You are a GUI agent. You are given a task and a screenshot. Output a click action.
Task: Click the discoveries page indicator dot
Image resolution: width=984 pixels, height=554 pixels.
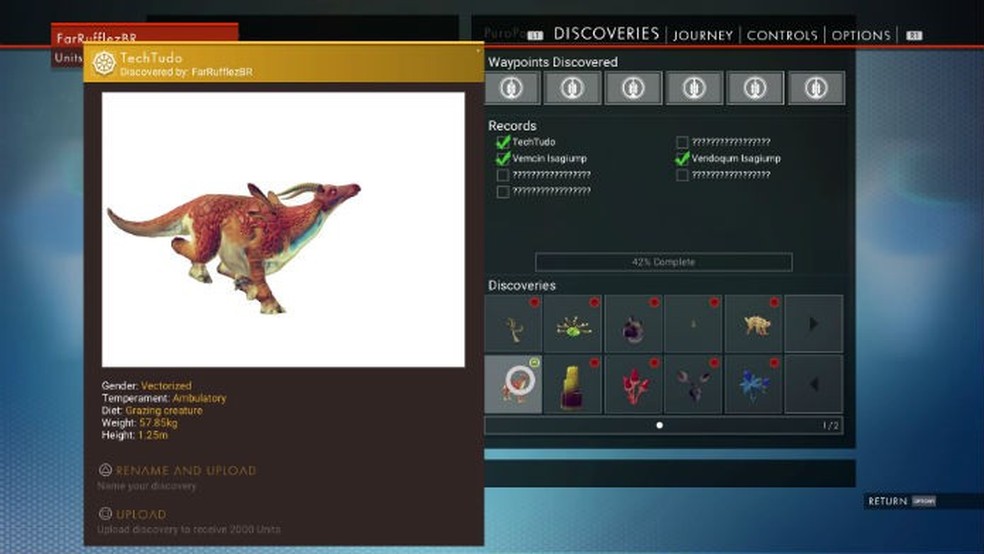659,425
